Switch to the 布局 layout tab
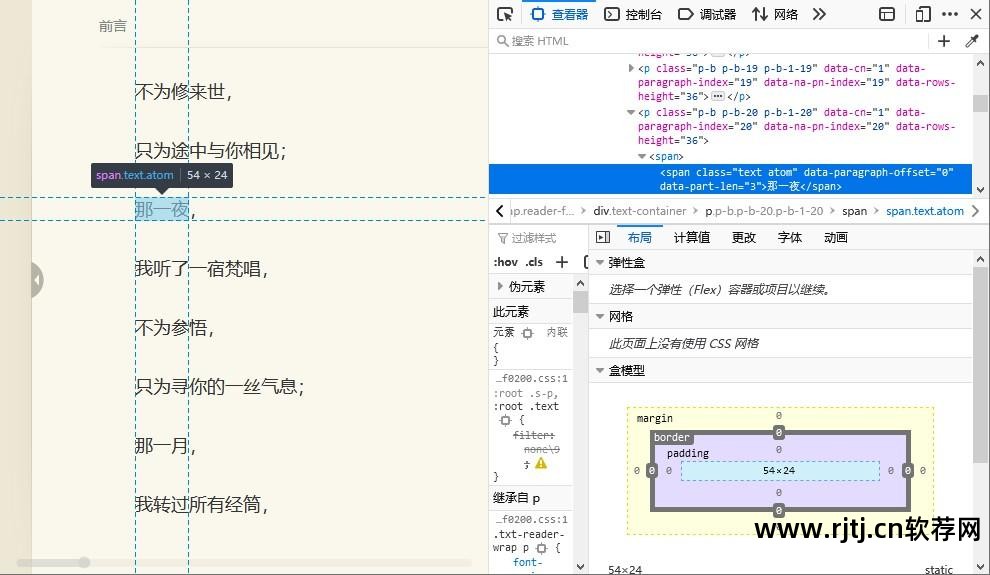The height and width of the screenshot is (575, 990). tap(640, 237)
